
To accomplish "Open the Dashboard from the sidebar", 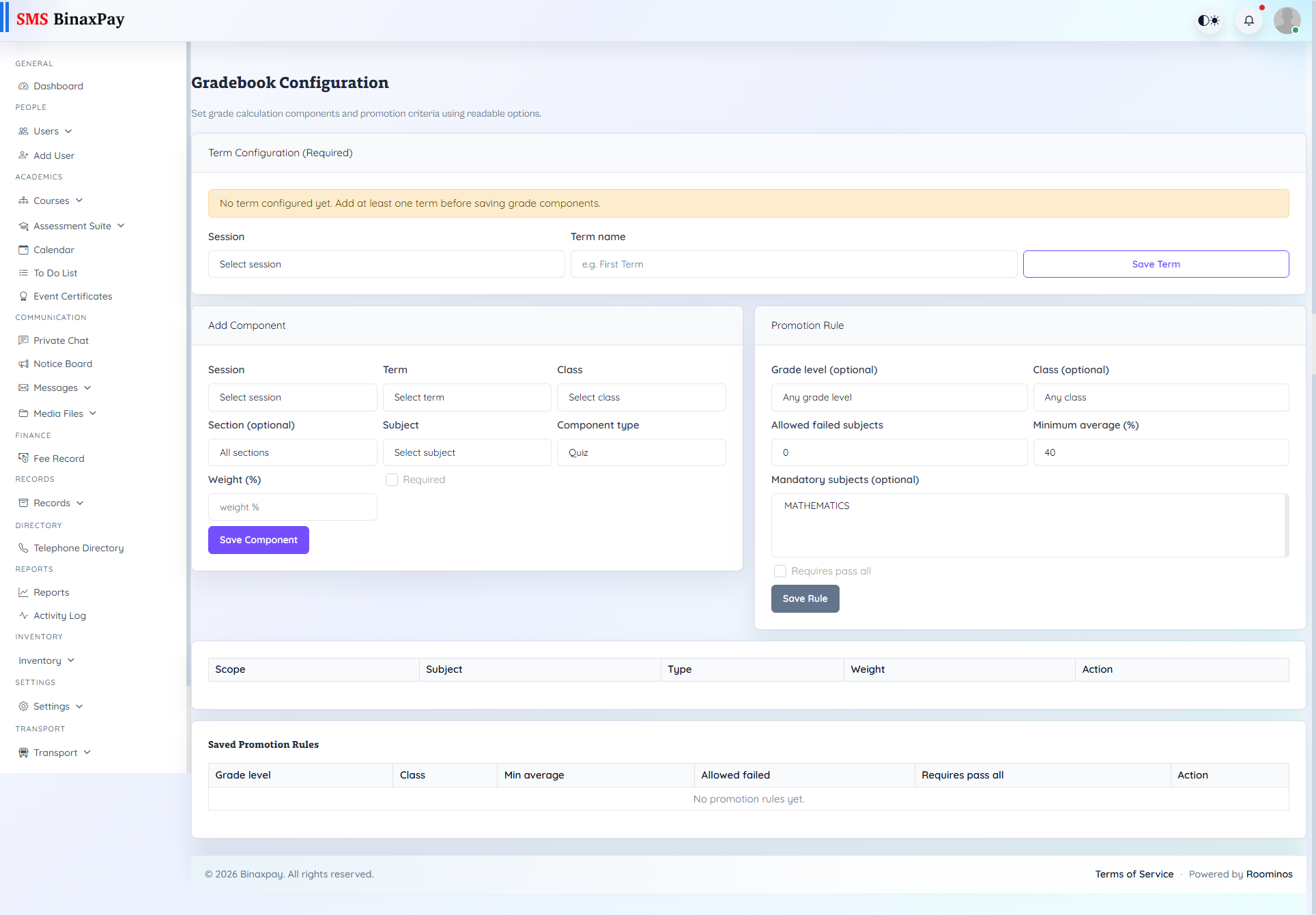I will tap(57, 85).
